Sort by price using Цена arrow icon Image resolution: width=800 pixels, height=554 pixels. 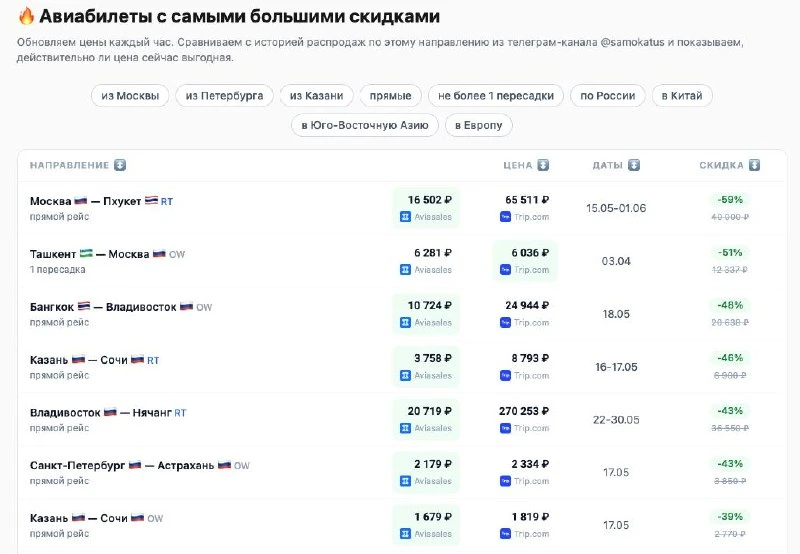[543, 165]
